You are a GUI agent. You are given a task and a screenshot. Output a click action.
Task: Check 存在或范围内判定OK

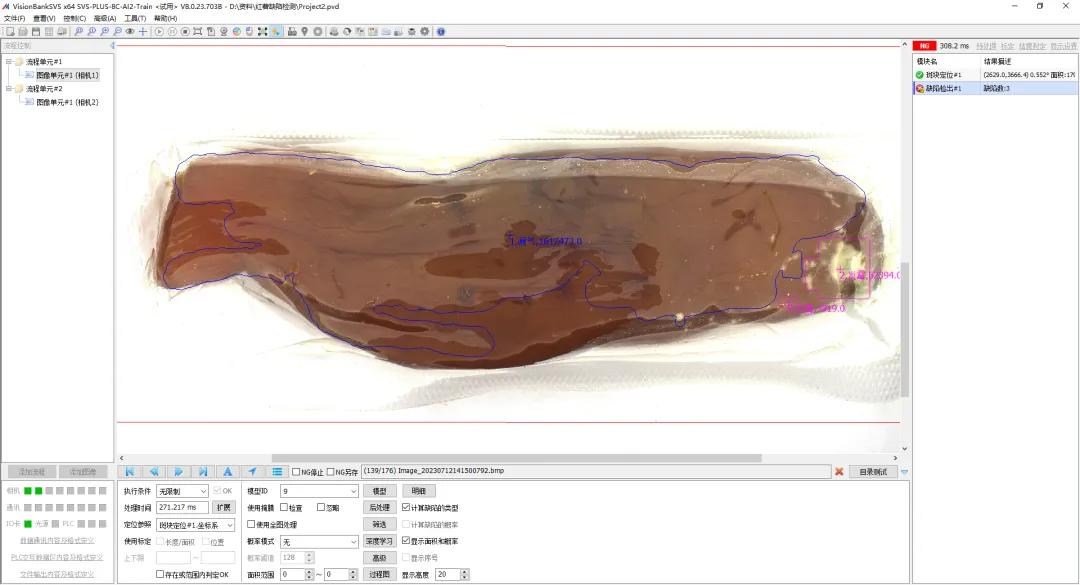pyautogui.click(x=160, y=574)
